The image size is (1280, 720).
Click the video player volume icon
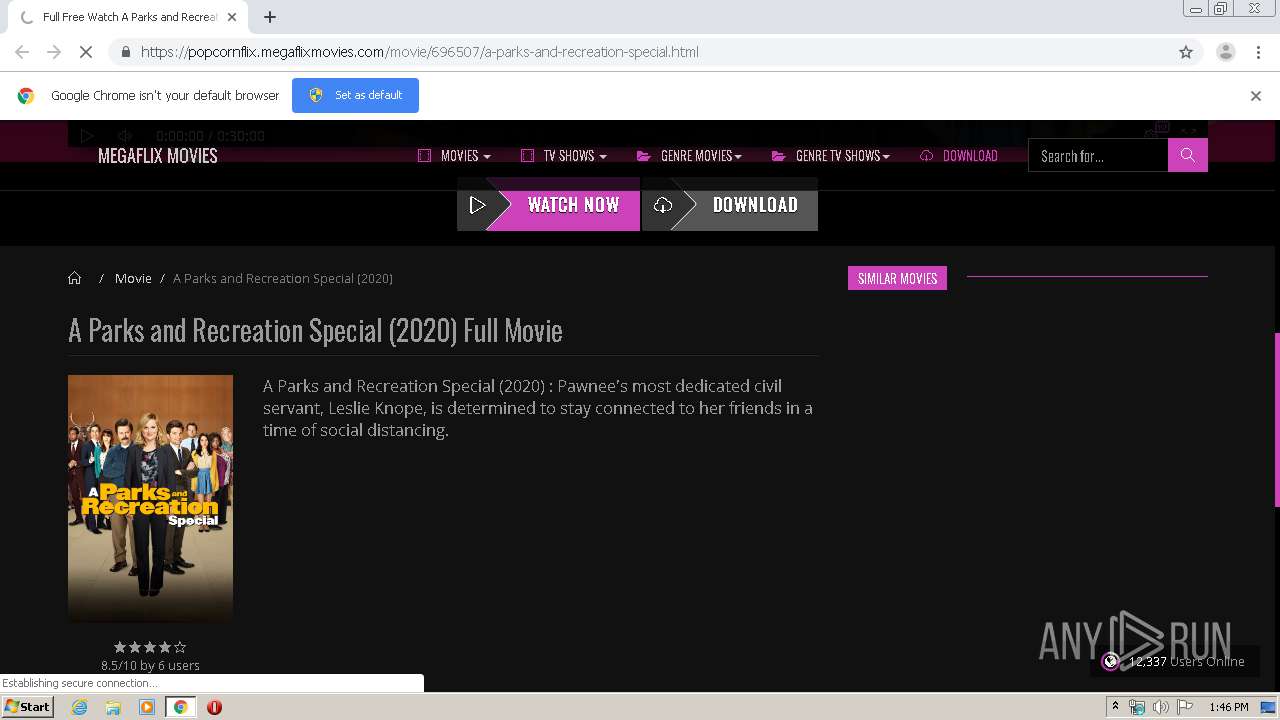coord(125,135)
